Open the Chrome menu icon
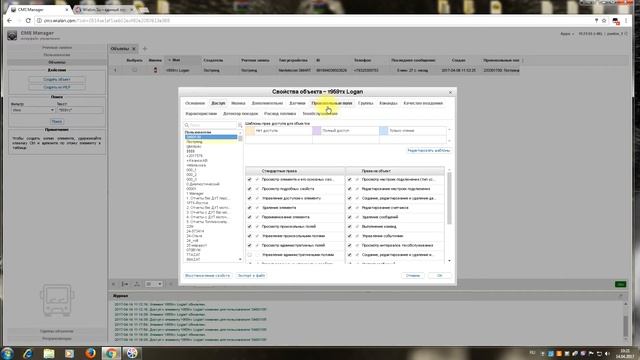 [x=626, y=20]
